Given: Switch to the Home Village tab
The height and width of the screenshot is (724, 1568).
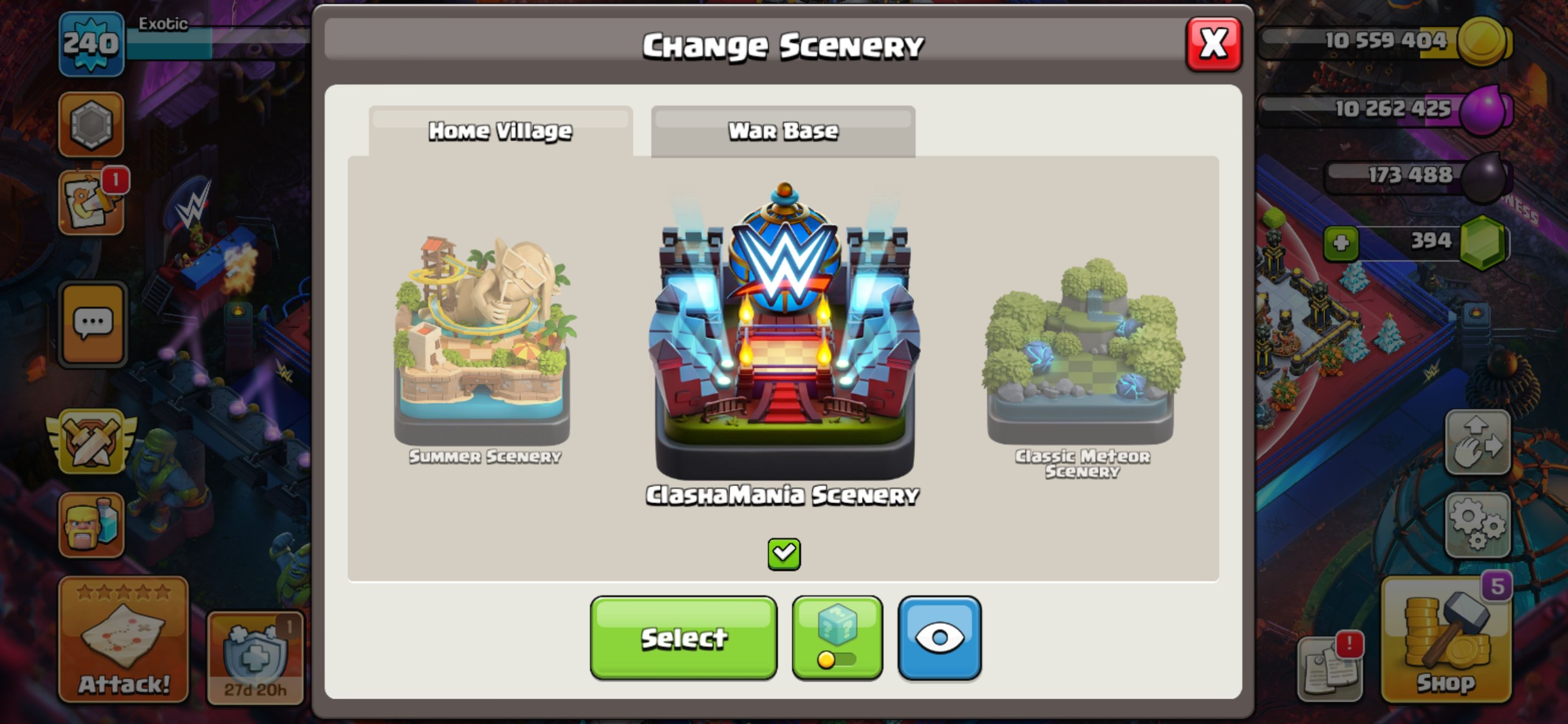Looking at the screenshot, I should coord(501,131).
